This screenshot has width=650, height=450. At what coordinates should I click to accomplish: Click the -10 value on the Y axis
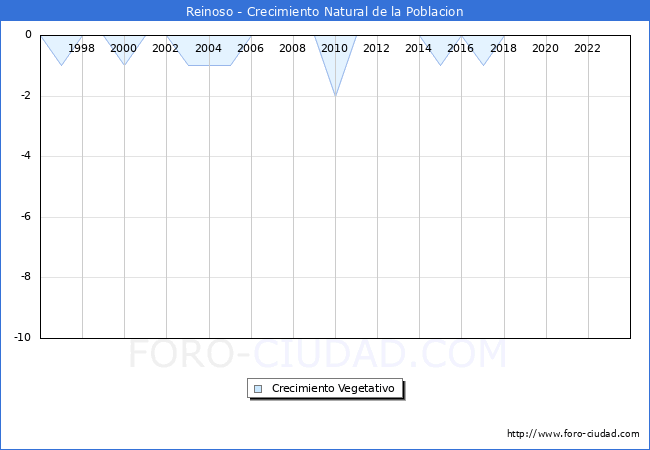click(23, 337)
